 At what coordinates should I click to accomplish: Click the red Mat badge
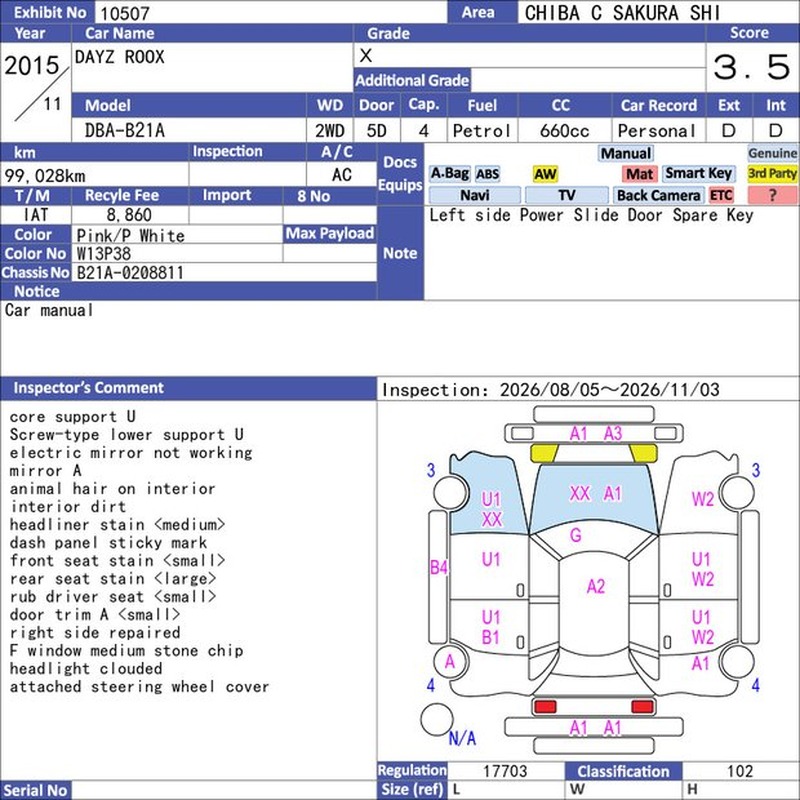639,174
